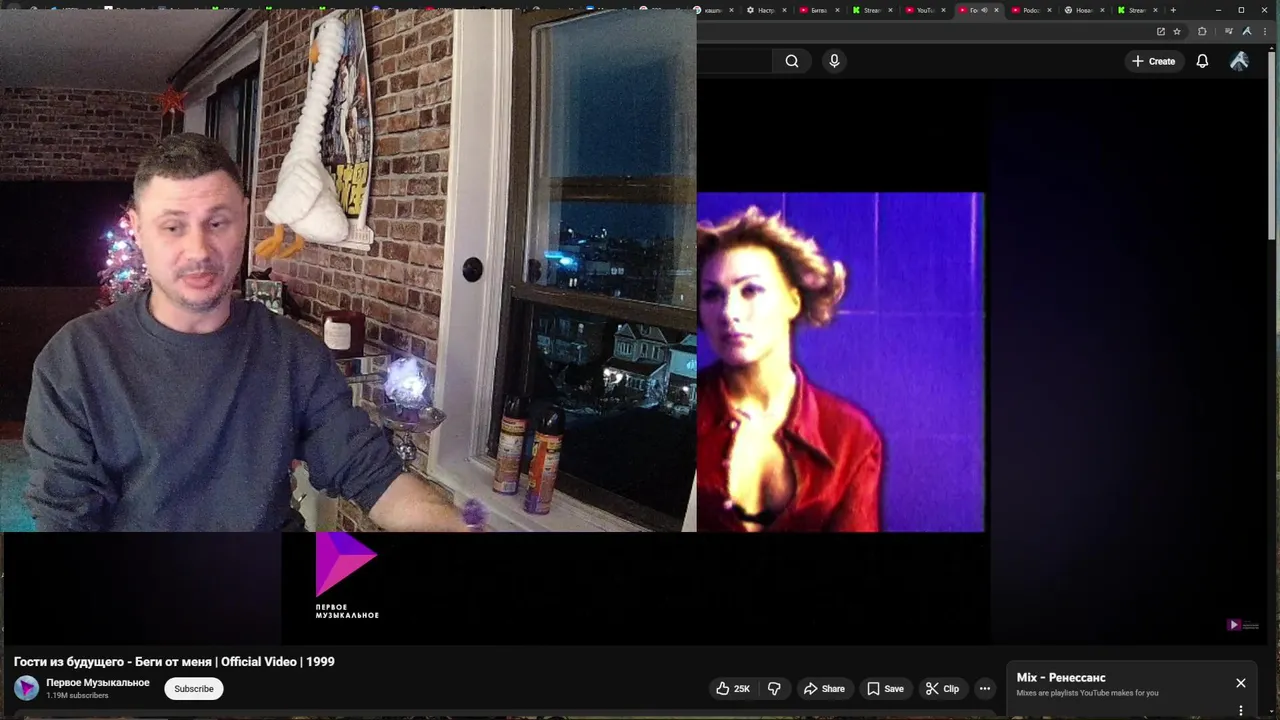Save the video to a playlist

click(x=885, y=688)
